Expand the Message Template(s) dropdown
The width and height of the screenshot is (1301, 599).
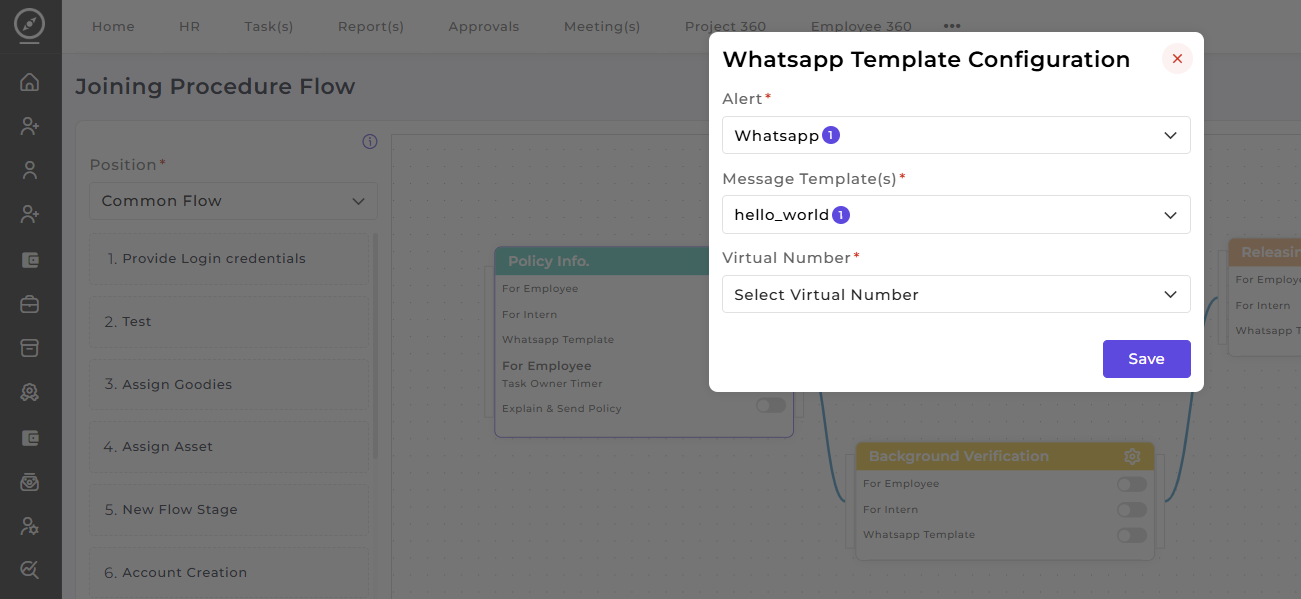click(956, 215)
